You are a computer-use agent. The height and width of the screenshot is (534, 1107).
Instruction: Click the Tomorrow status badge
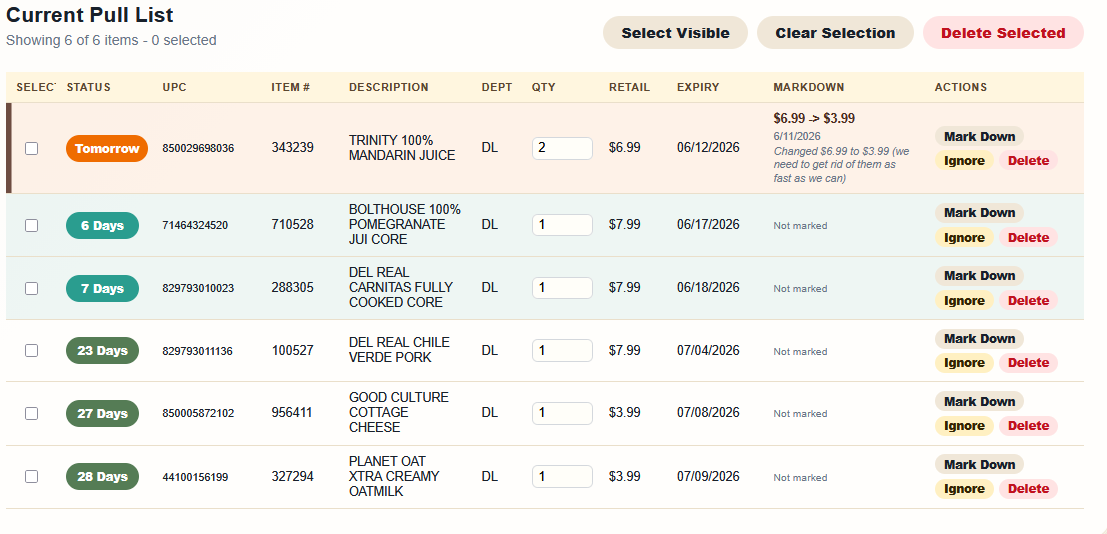click(x=107, y=148)
